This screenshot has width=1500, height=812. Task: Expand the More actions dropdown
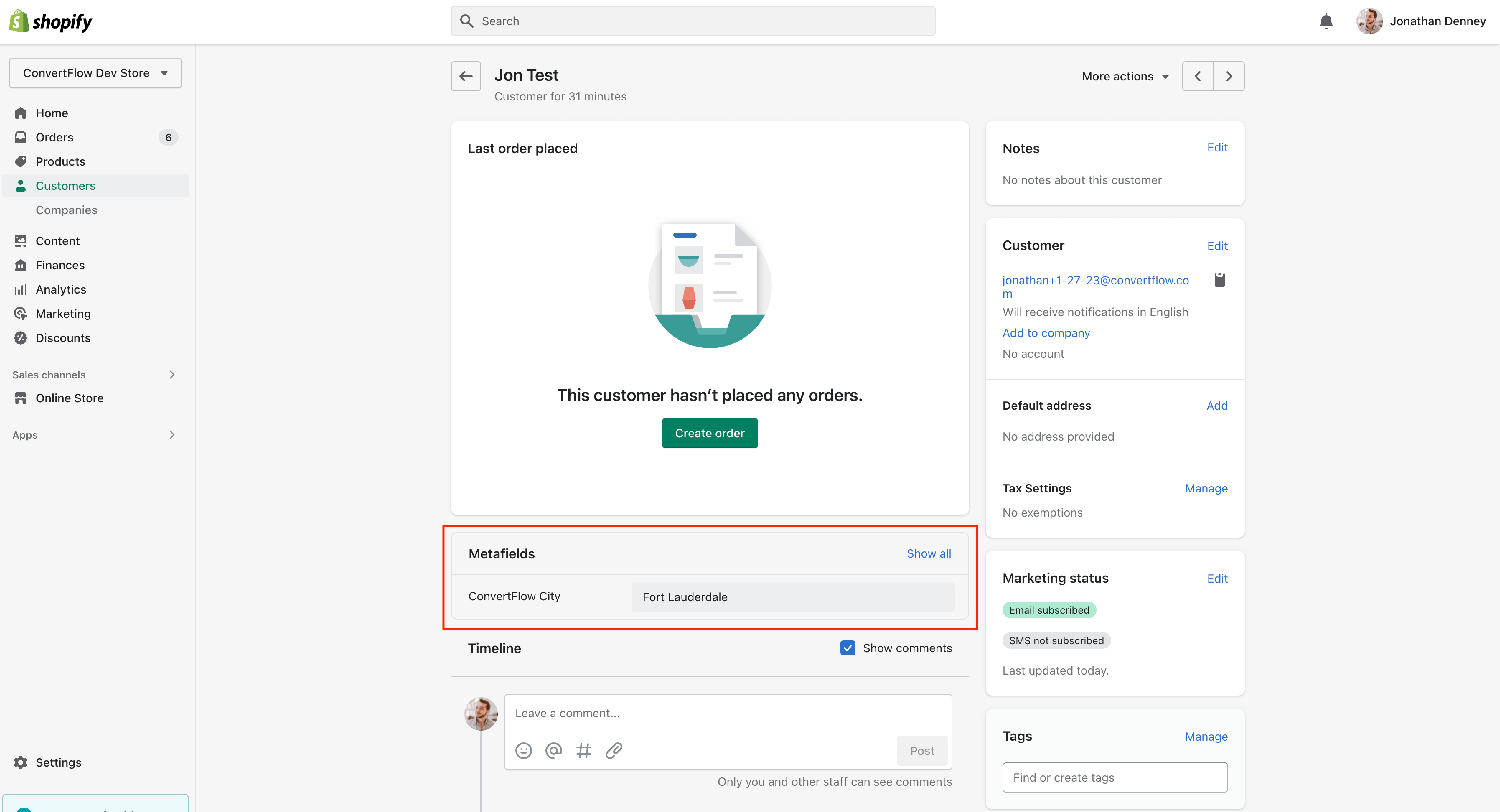click(x=1125, y=76)
